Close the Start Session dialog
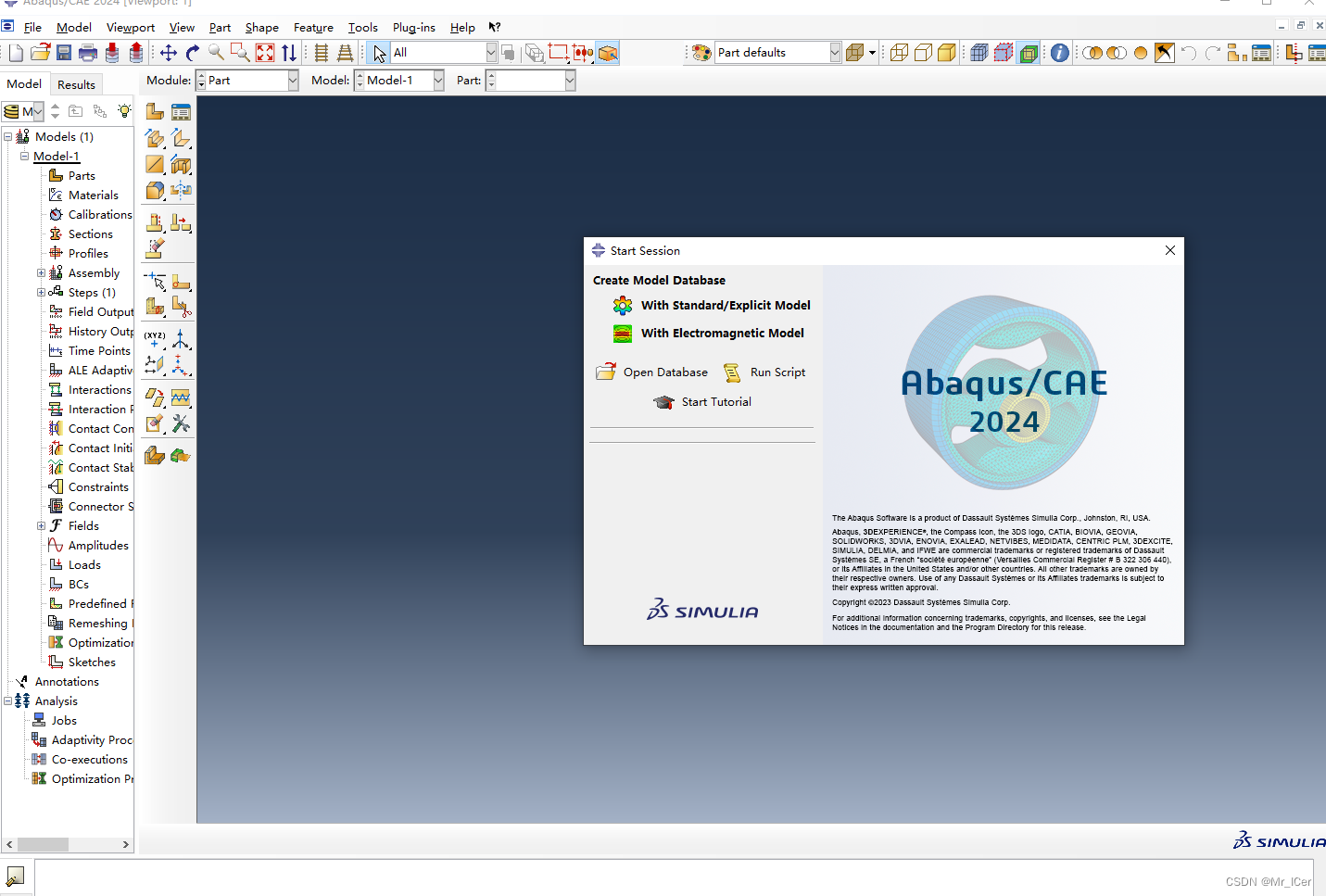1326x896 pixels. pos(1170,250)
